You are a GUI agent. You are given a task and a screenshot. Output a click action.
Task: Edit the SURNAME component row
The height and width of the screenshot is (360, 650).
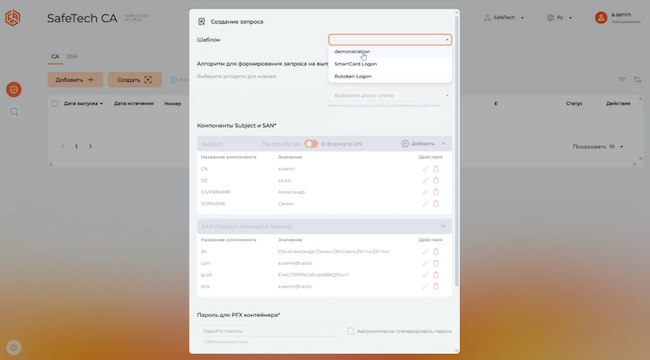point(425,204)
